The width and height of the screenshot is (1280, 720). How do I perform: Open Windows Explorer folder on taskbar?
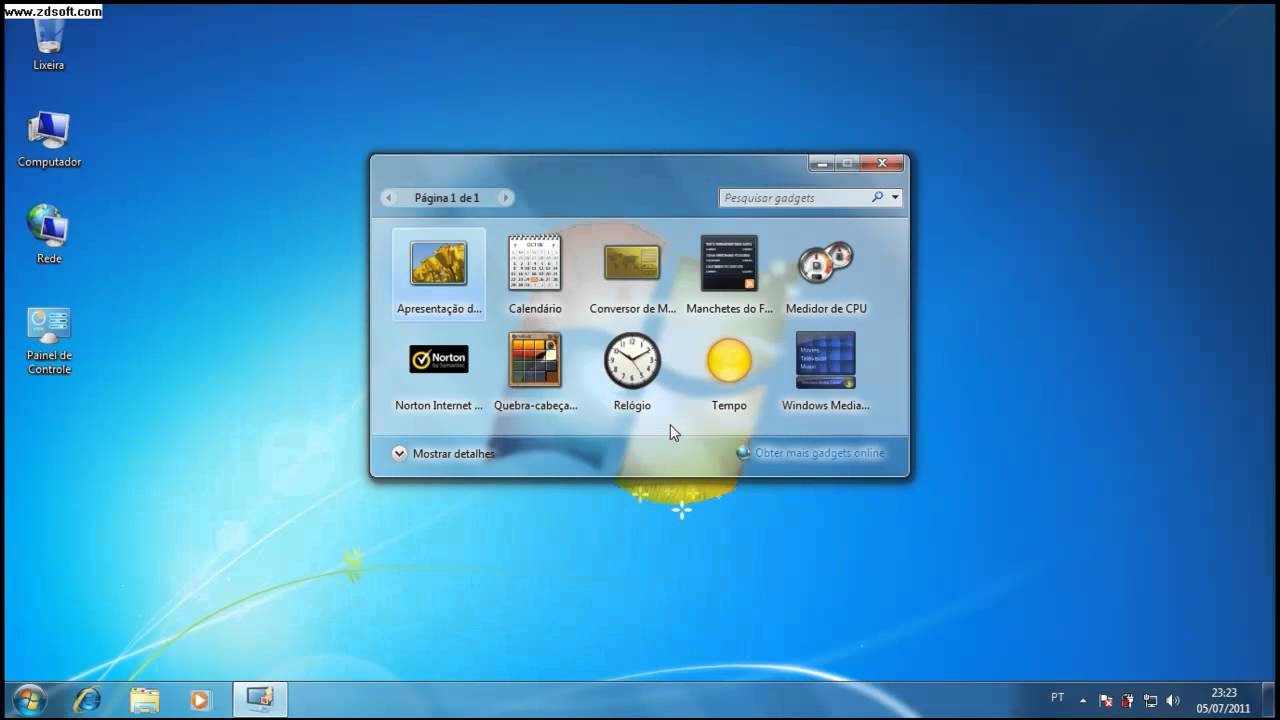pyautogui.click(x=144, y=700)
